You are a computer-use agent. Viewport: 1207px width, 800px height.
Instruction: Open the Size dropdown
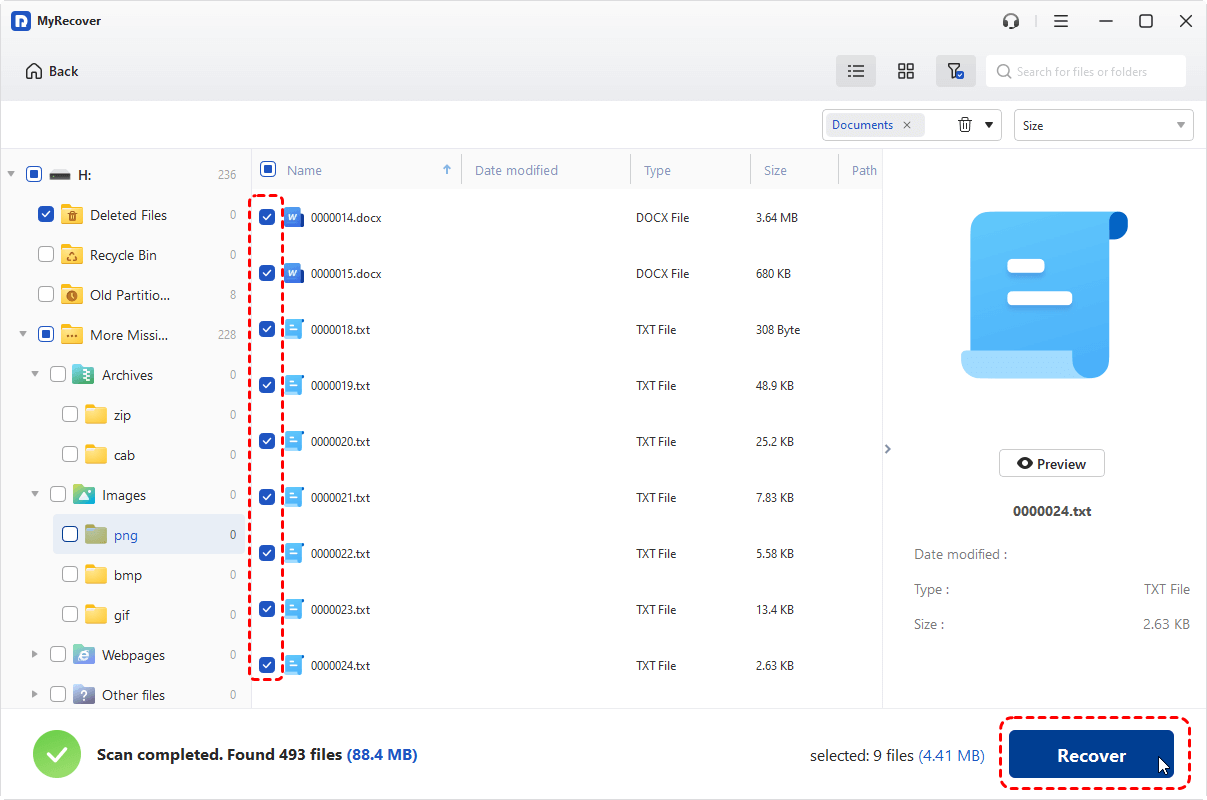click(x=1103, y=124)
